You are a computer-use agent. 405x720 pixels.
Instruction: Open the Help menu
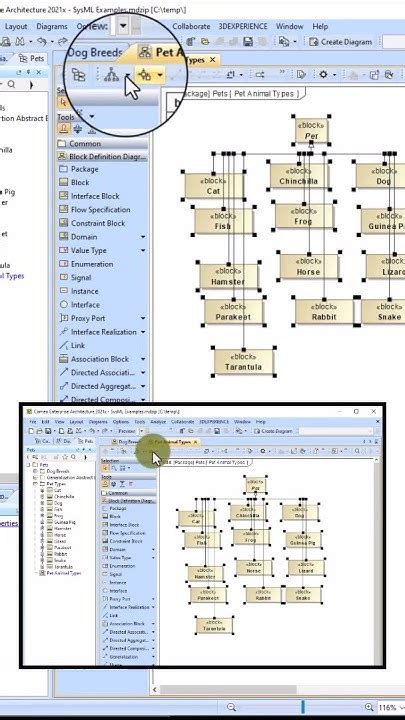tap(320, 26)
